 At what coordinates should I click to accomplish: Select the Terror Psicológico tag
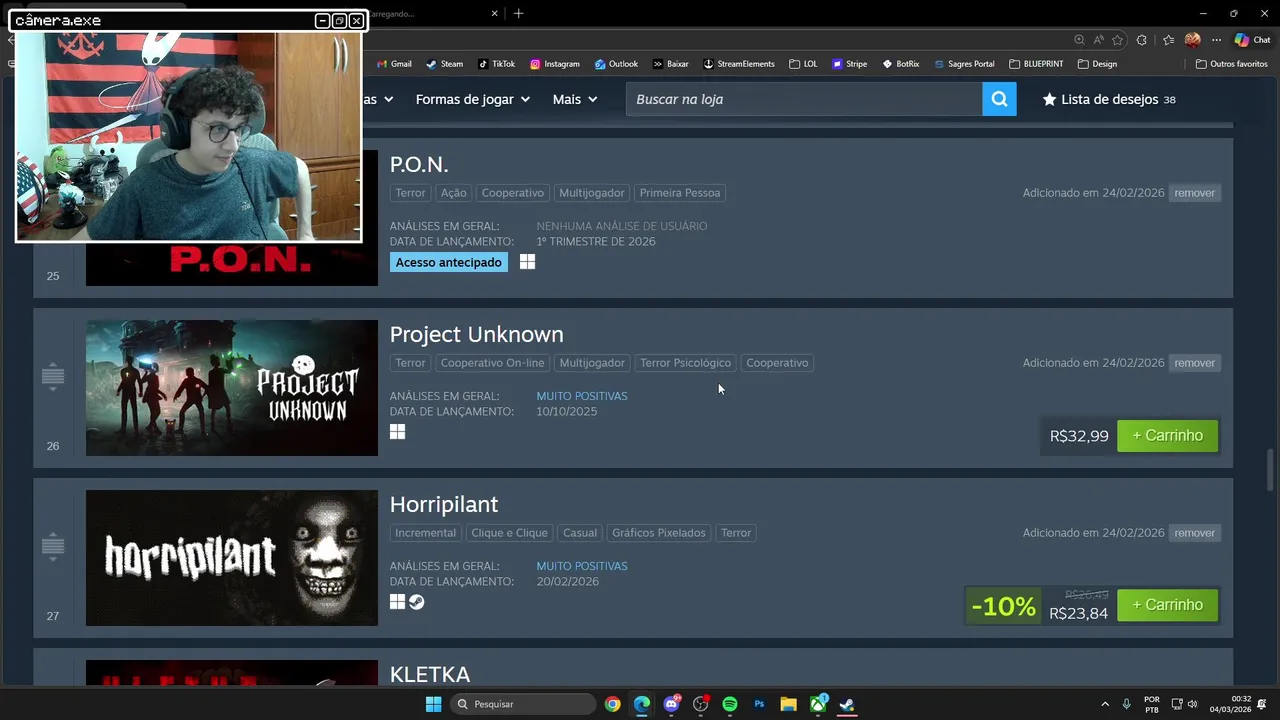[x=685, y=363]
